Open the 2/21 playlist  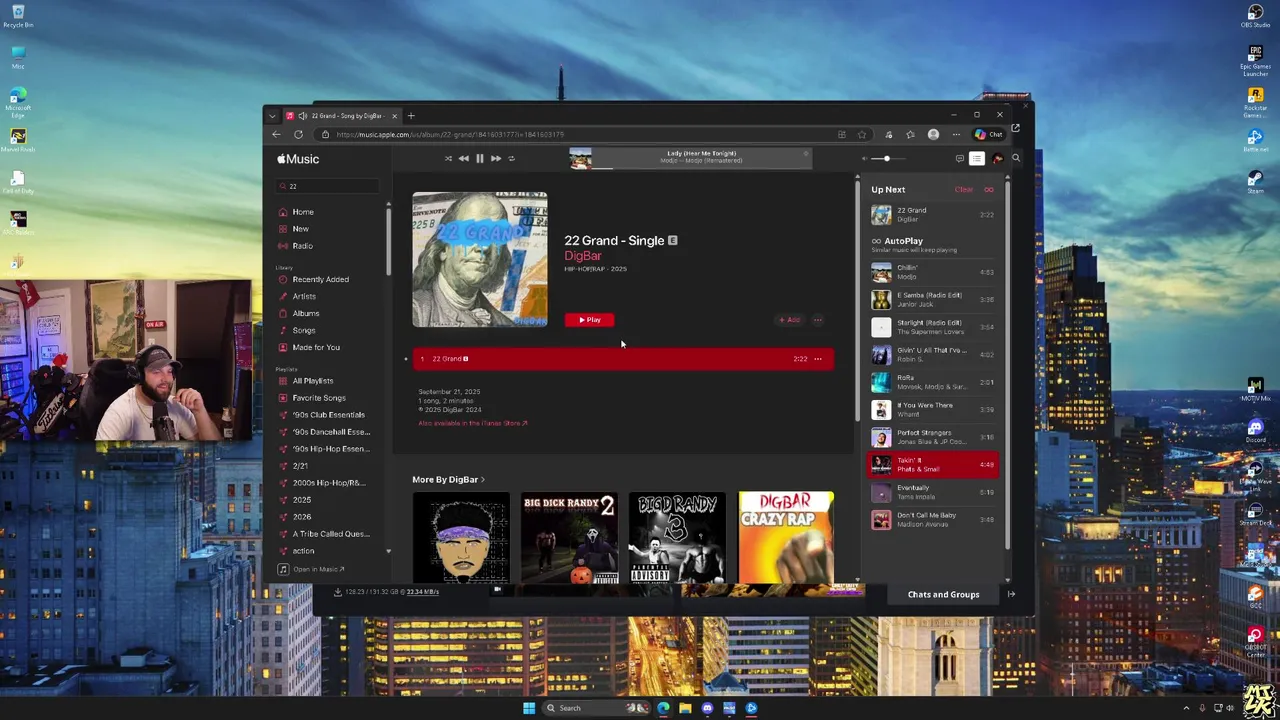[300, 466]
